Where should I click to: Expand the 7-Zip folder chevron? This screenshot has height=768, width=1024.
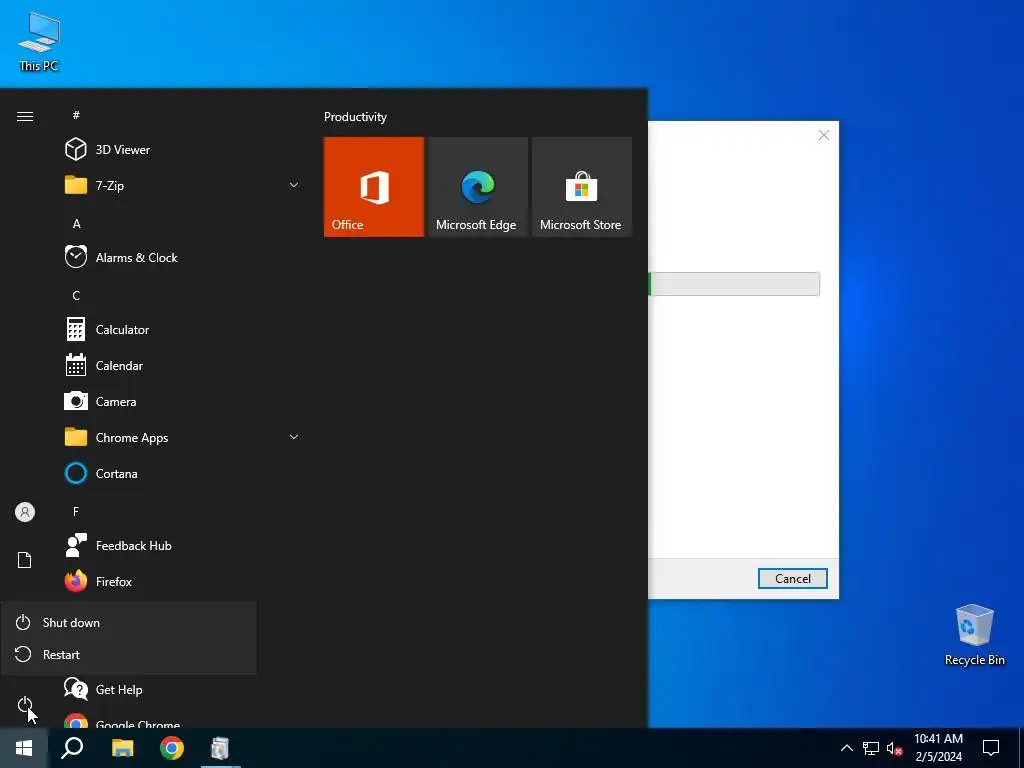294,185
